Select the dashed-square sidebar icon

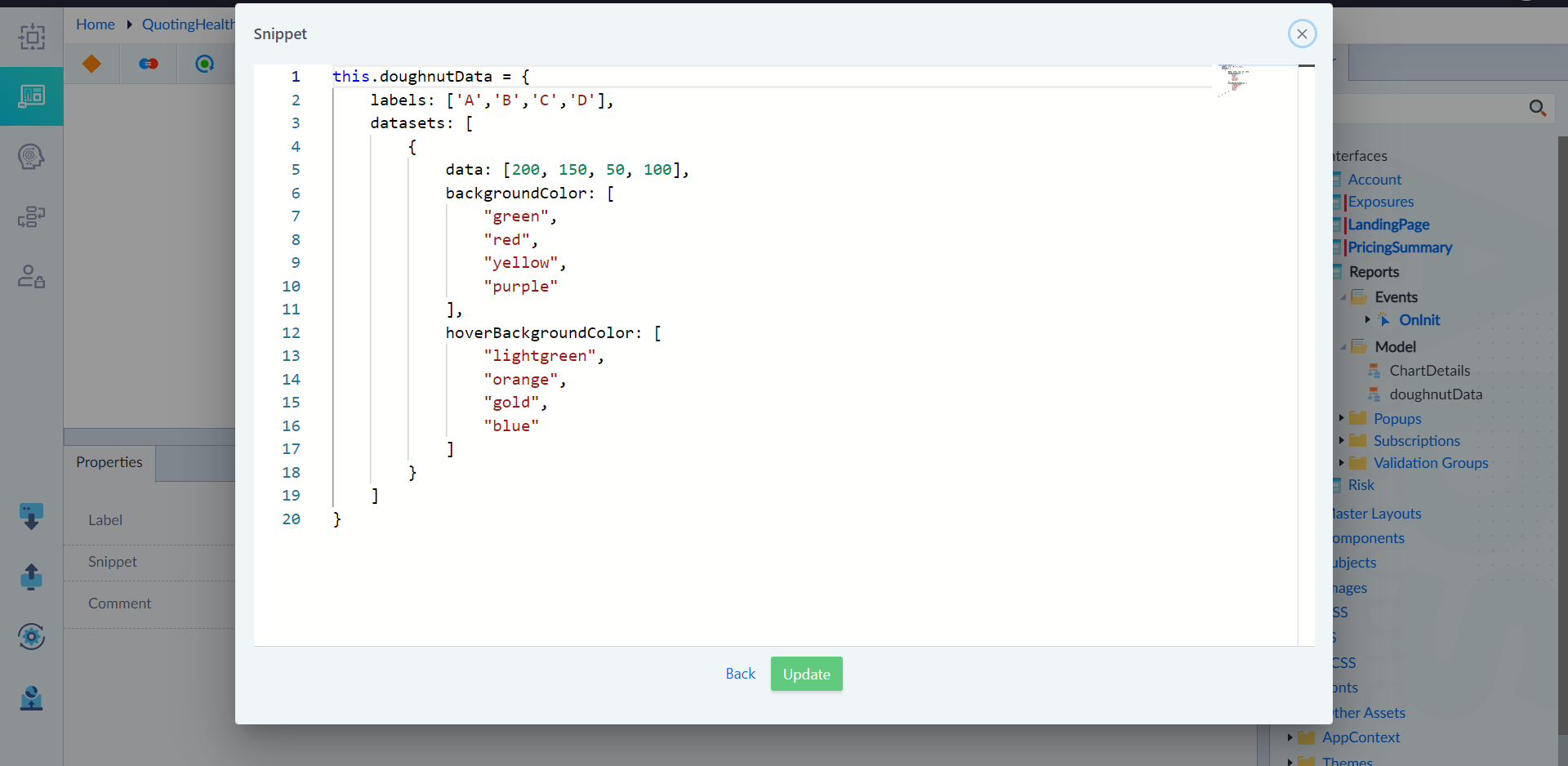[x=32, y=37]
